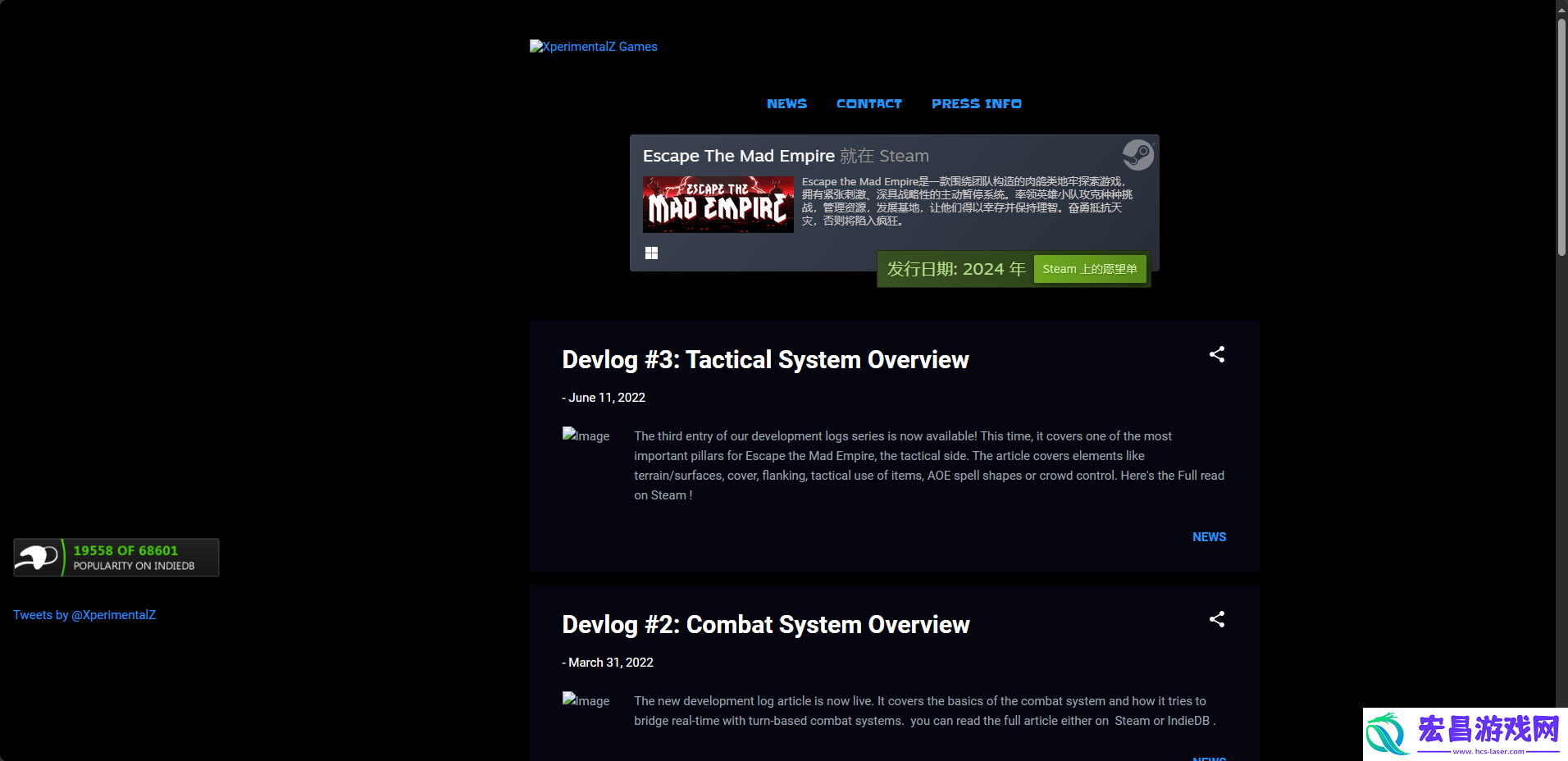
Task: Open the PRESS INFO menu item
Action: pyautogui.click(x=976, y=103)
